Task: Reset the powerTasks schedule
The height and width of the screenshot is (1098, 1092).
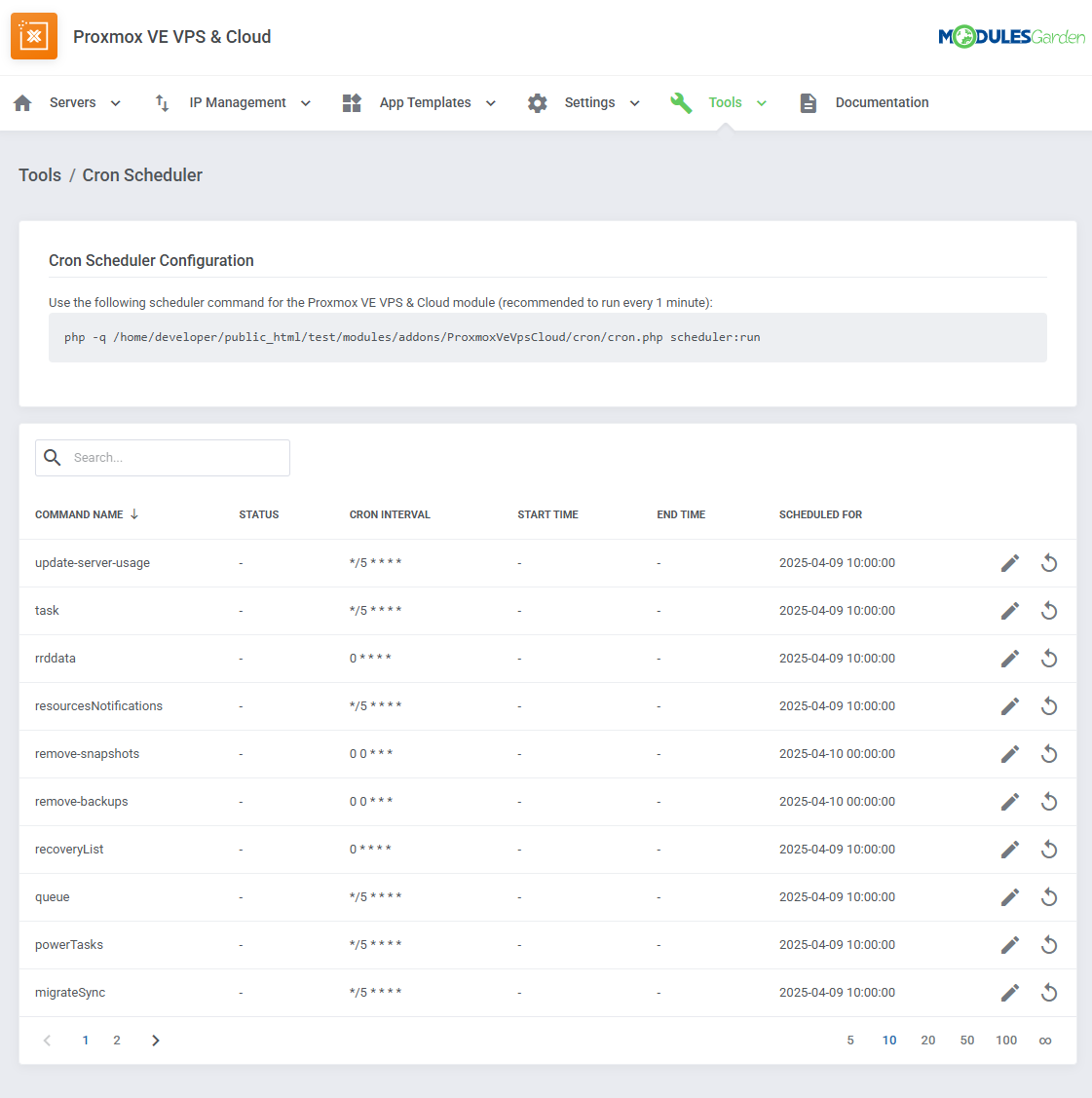Action: pyautogui.click(x=1048, y=945)
